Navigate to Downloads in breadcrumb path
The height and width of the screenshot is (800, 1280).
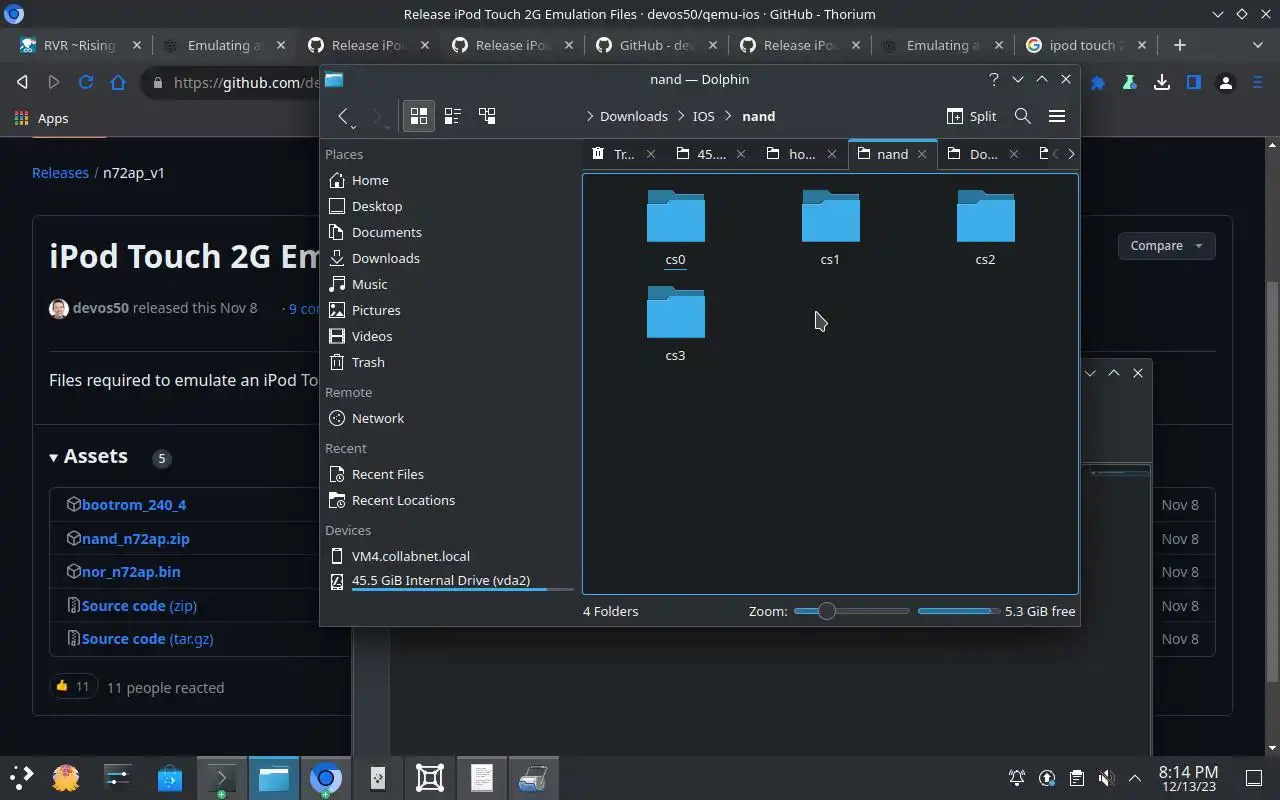click(x=634, y=116)
